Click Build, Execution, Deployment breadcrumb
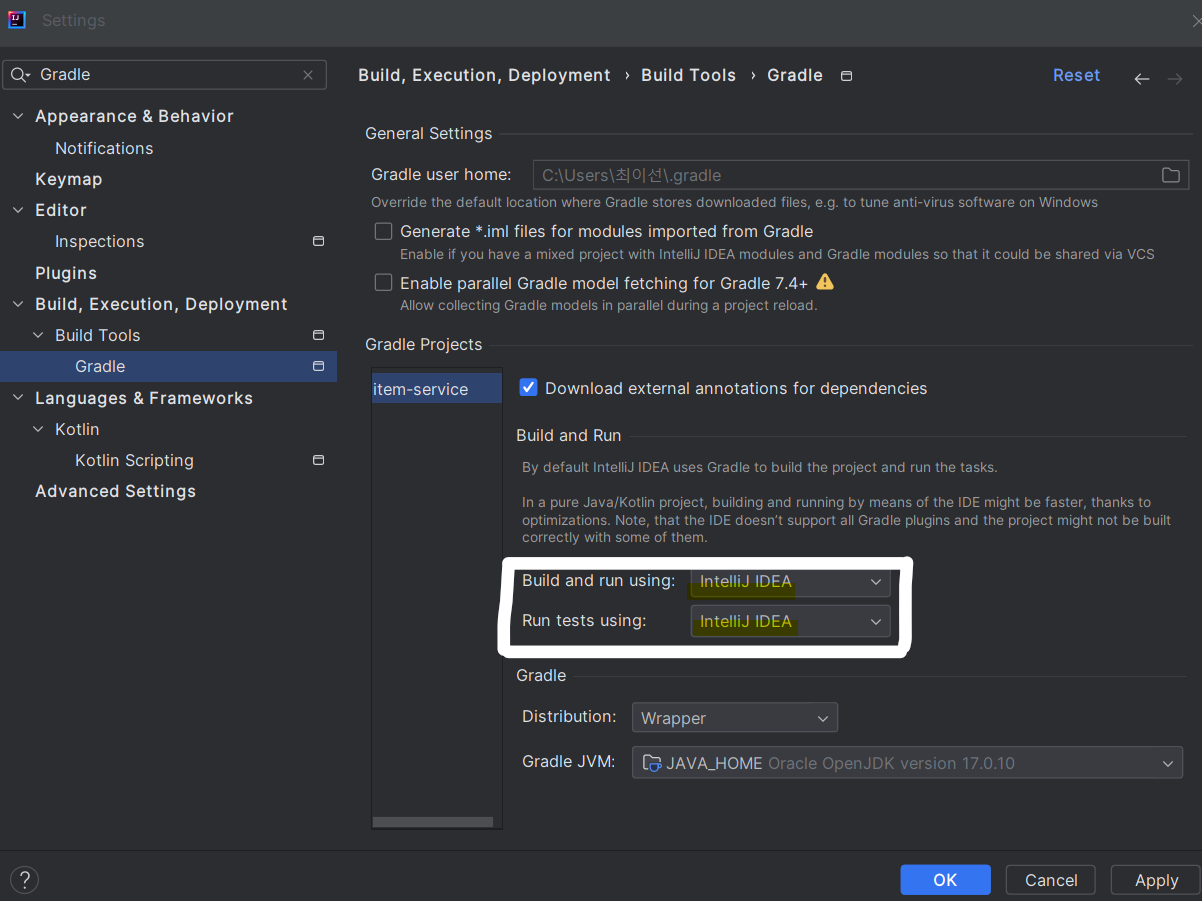1202x901 pixels. (x=484, y=75)
